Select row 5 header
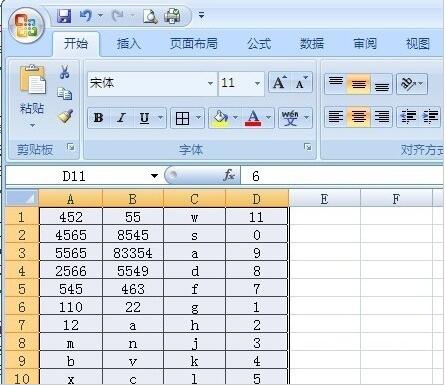The image size is (446, 386). tap(22, 289)
